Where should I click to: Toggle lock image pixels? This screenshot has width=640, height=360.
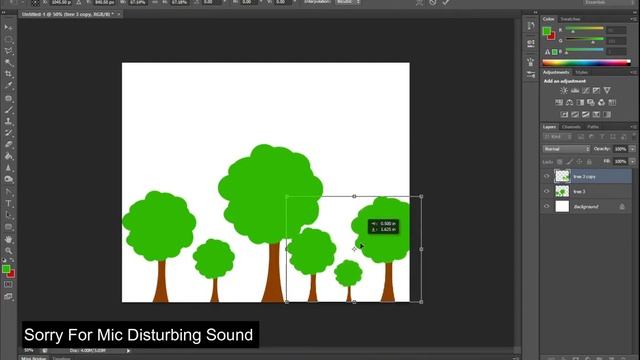[x=569, y=162]
